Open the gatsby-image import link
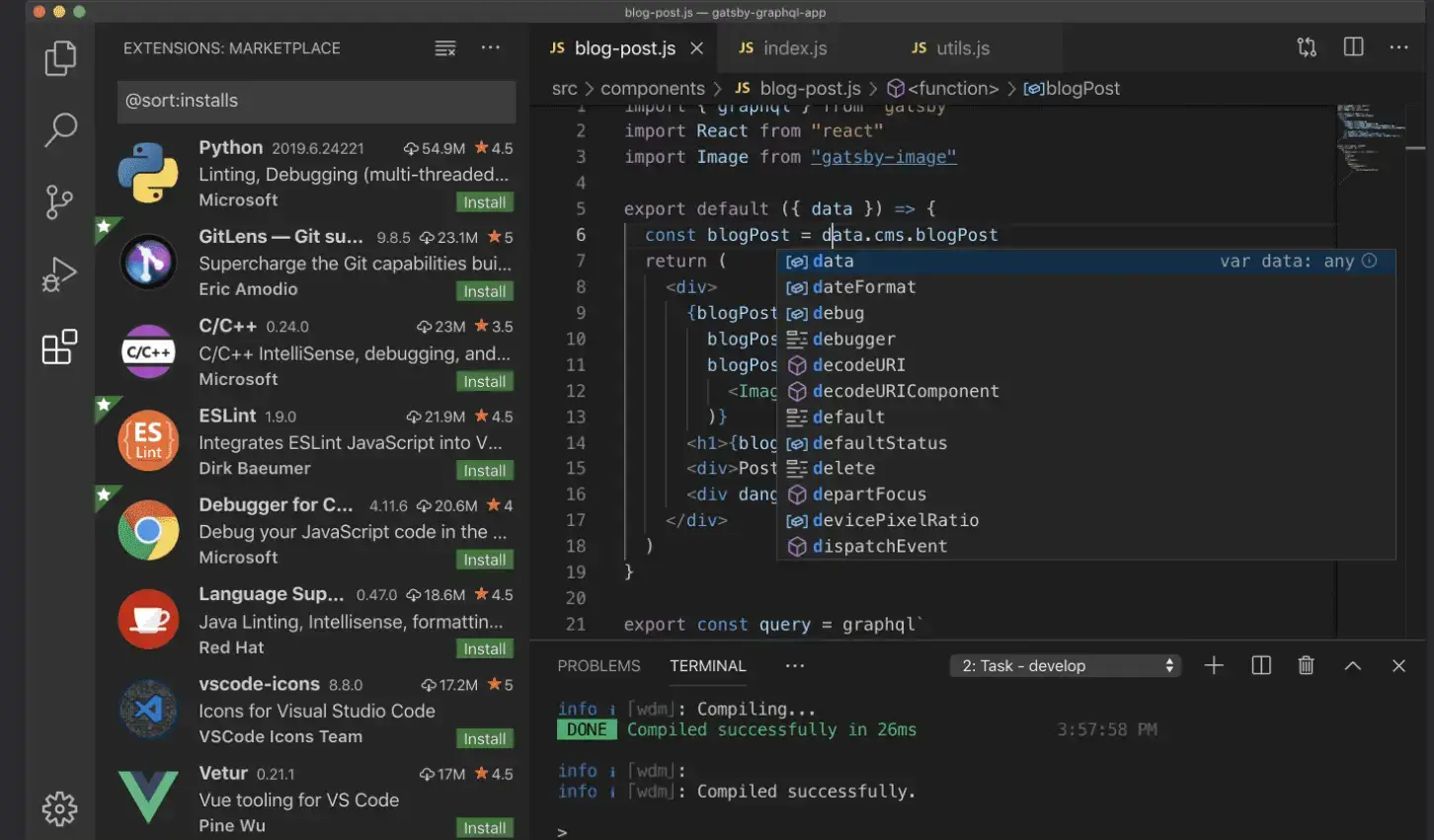 point(883,156)
